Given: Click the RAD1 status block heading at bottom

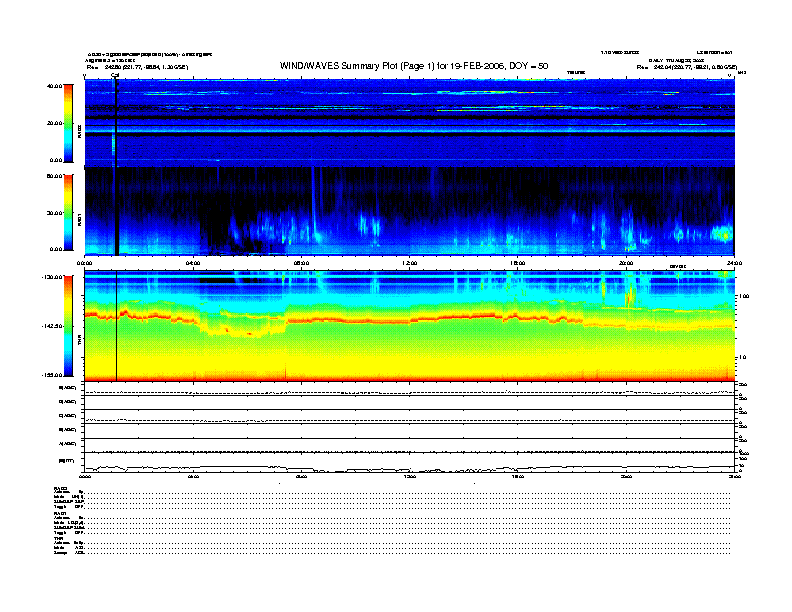Looking at the screenshot, I should (x=60, y=513).
